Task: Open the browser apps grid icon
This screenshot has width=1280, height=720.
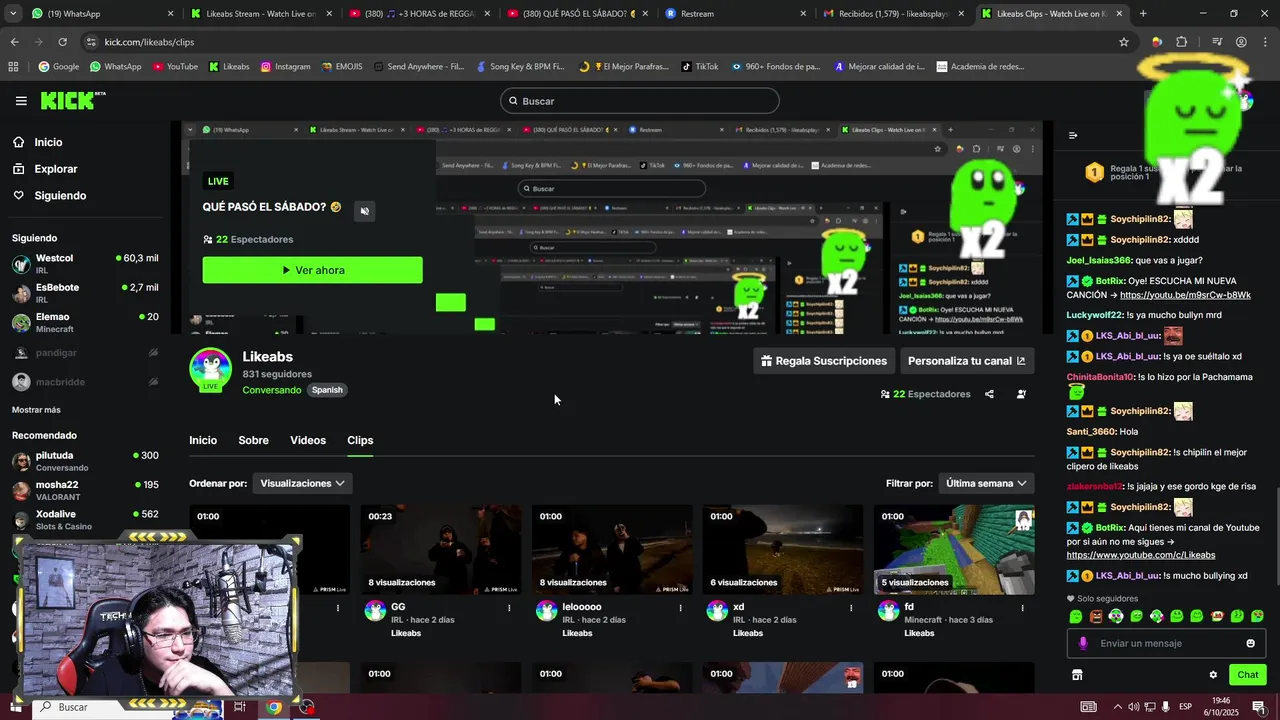Action: tap(13, 67)
